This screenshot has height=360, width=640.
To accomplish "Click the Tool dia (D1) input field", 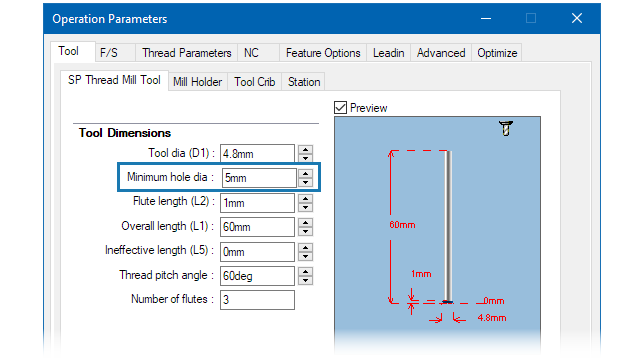I will point(257,154).
